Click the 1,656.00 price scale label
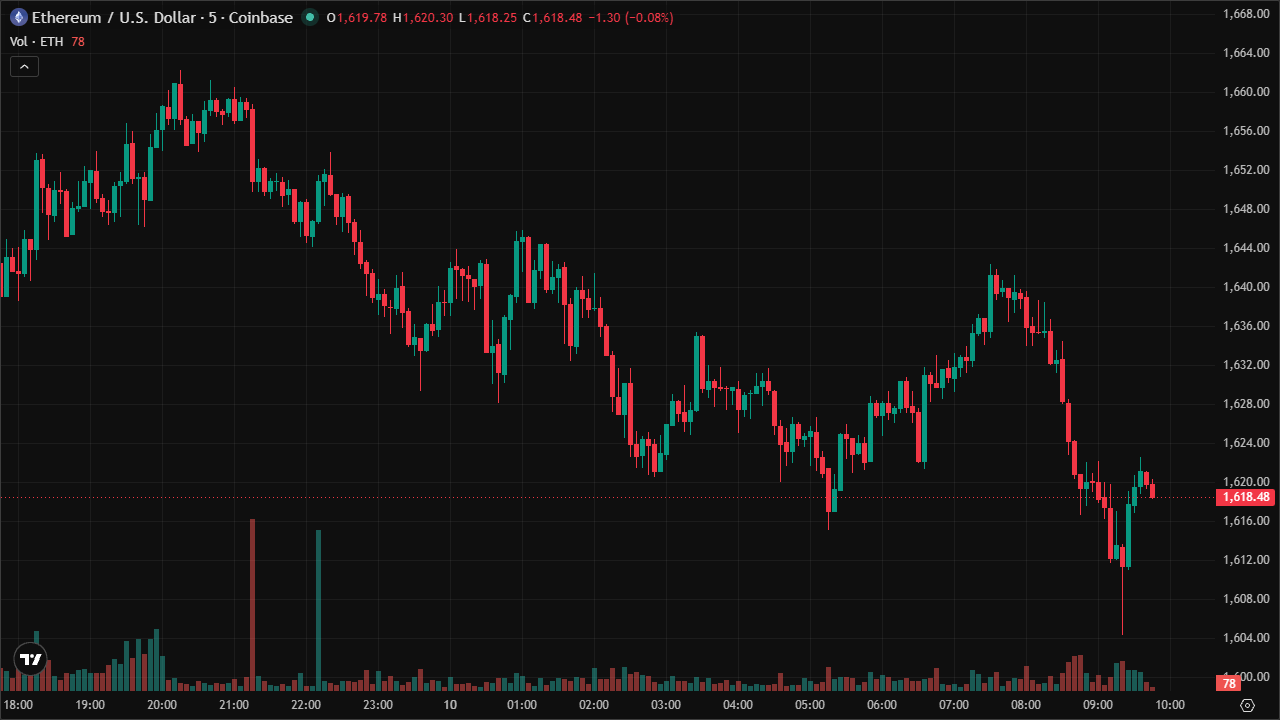This screenshot has width=1280, height=720. (x=1246, y=130)
